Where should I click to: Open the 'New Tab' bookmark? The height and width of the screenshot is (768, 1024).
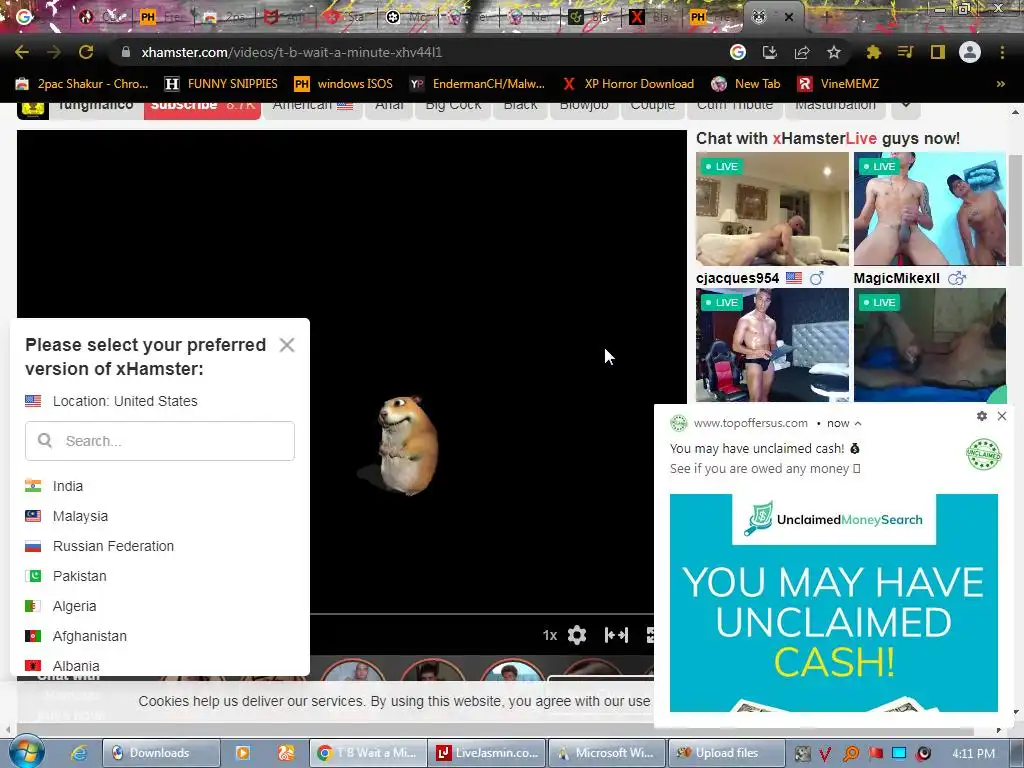pyautogui.click(x=746, y=84)
